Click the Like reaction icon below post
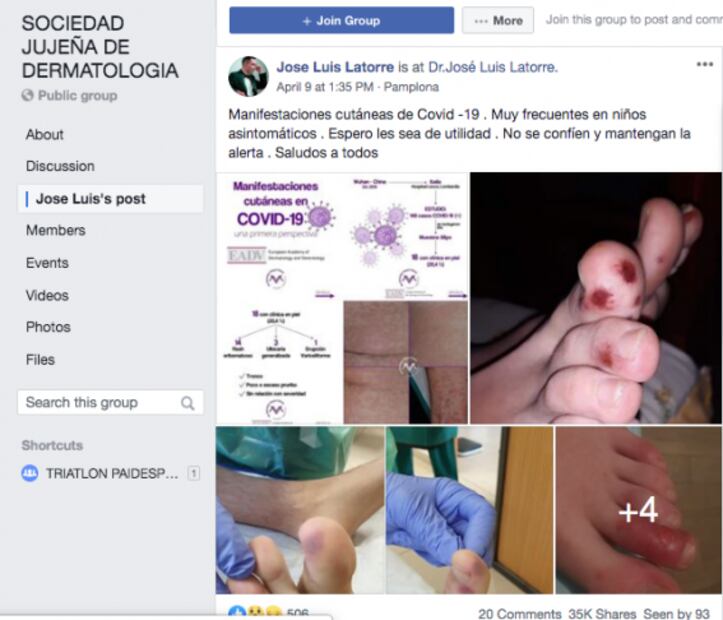 click(x=237, y=613)
